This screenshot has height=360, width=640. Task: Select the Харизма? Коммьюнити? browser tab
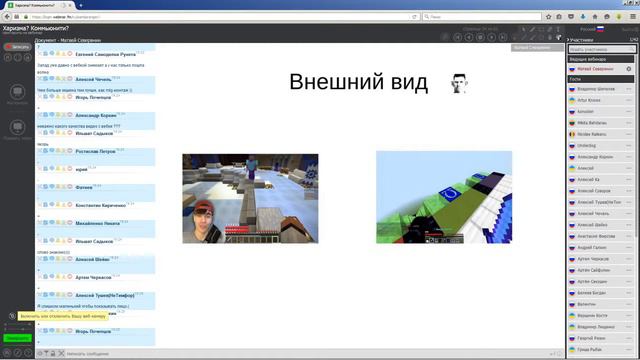[x=40, y=5]
